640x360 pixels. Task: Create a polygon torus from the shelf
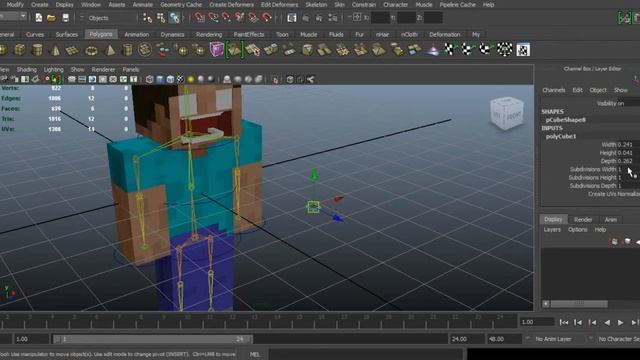91,50
